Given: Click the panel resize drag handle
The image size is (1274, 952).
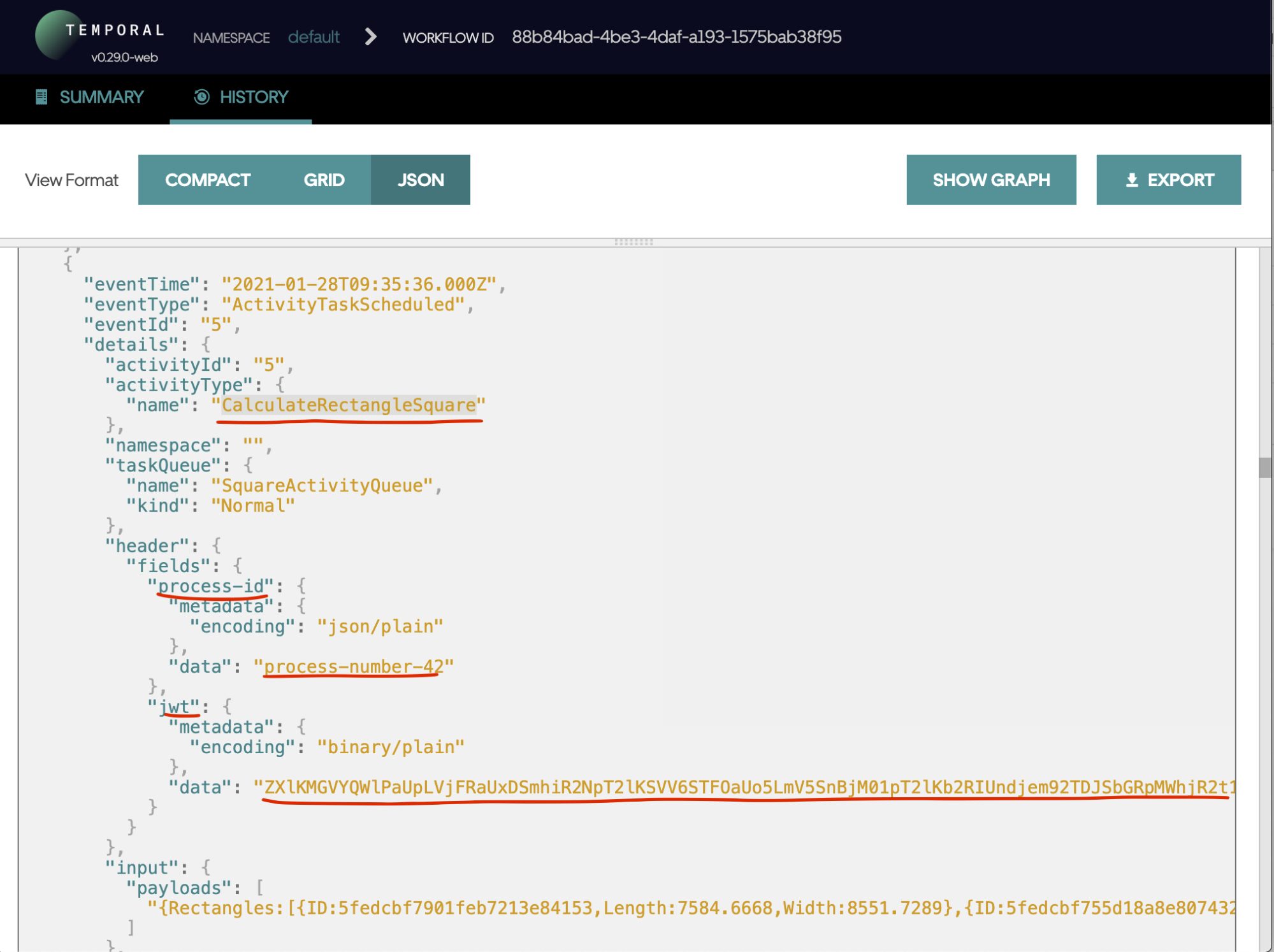Looking at the screenshot, I should tap(633, 242).
